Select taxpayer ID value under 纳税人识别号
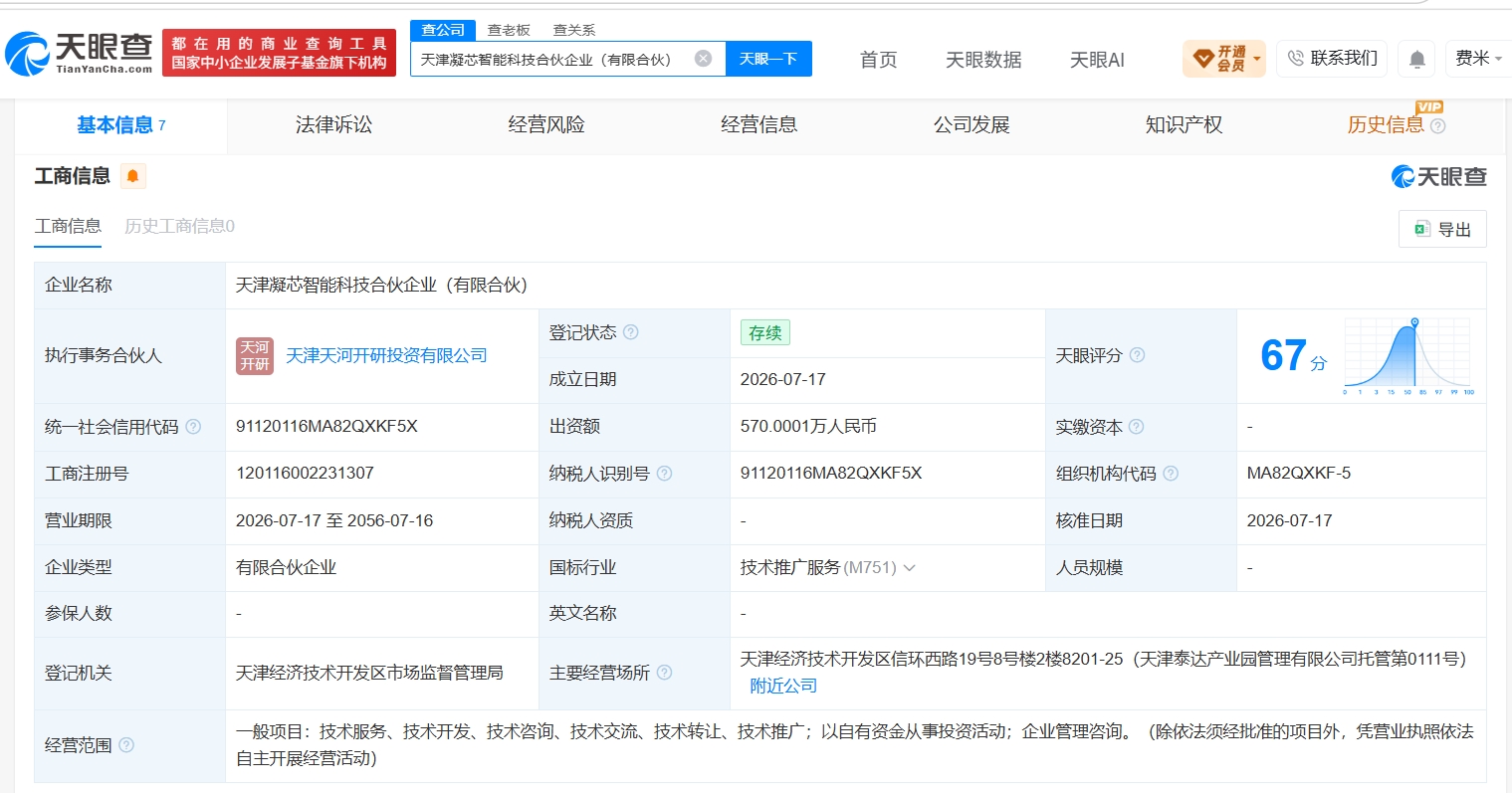1512x793 pixels. 831,474
